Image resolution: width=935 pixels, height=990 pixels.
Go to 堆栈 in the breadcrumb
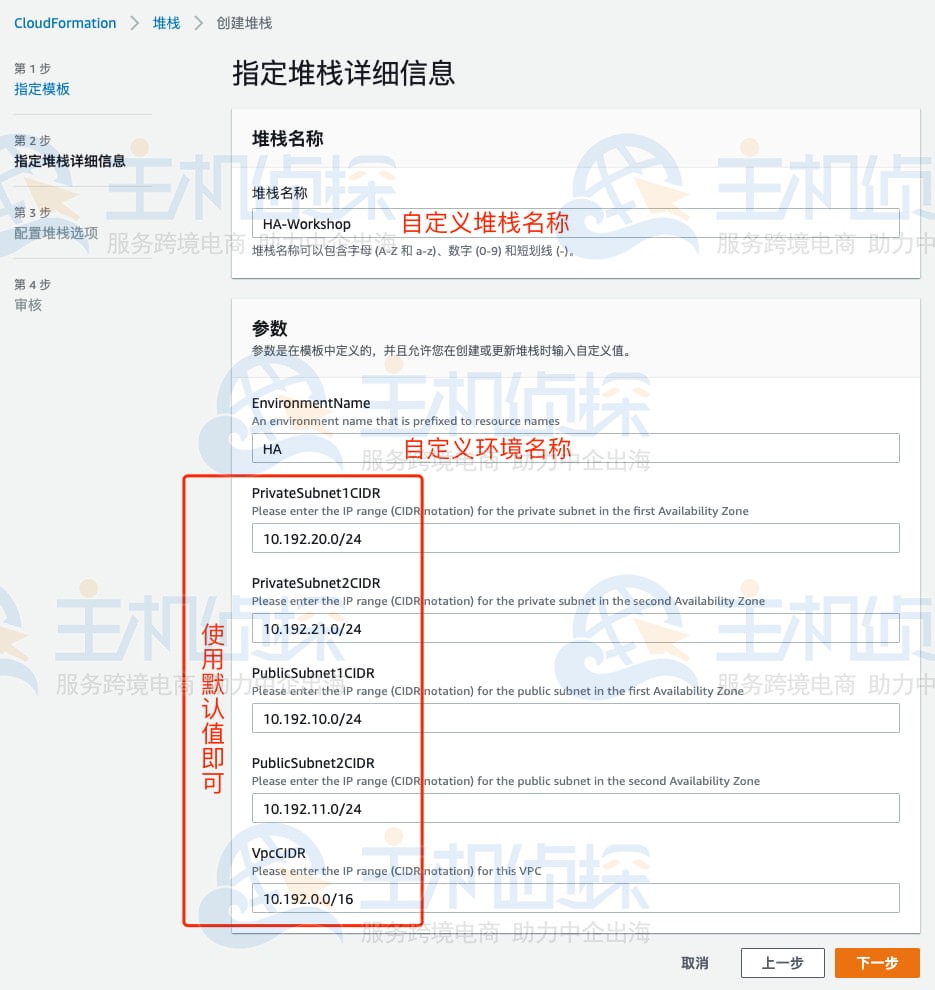[166, 23]
